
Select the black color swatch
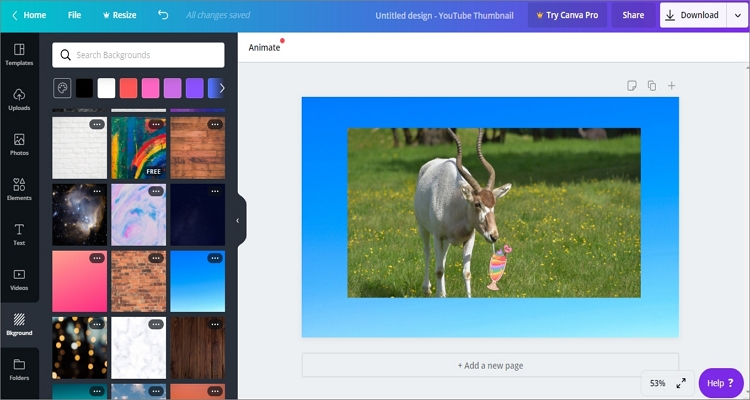point(85,88)
